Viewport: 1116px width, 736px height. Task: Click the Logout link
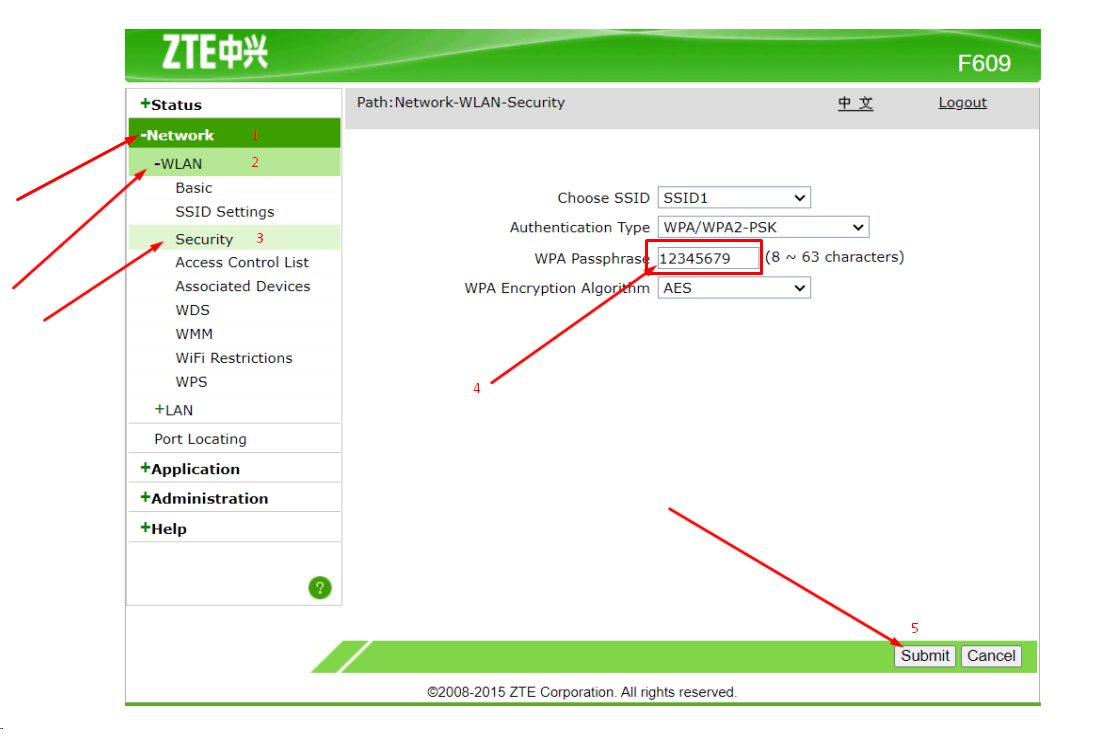point(962,102)
